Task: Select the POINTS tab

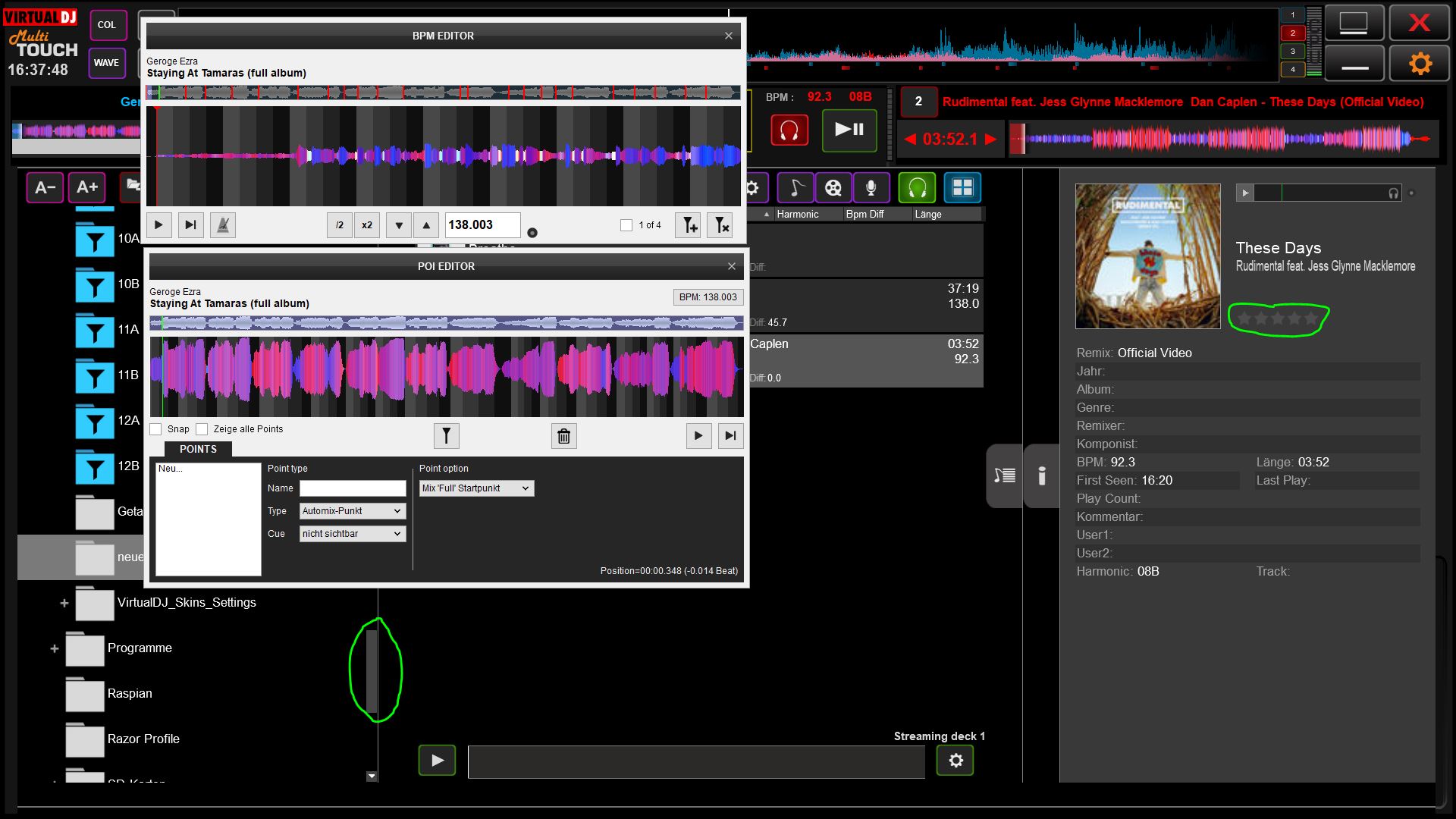Action: [x=198, y=449]
